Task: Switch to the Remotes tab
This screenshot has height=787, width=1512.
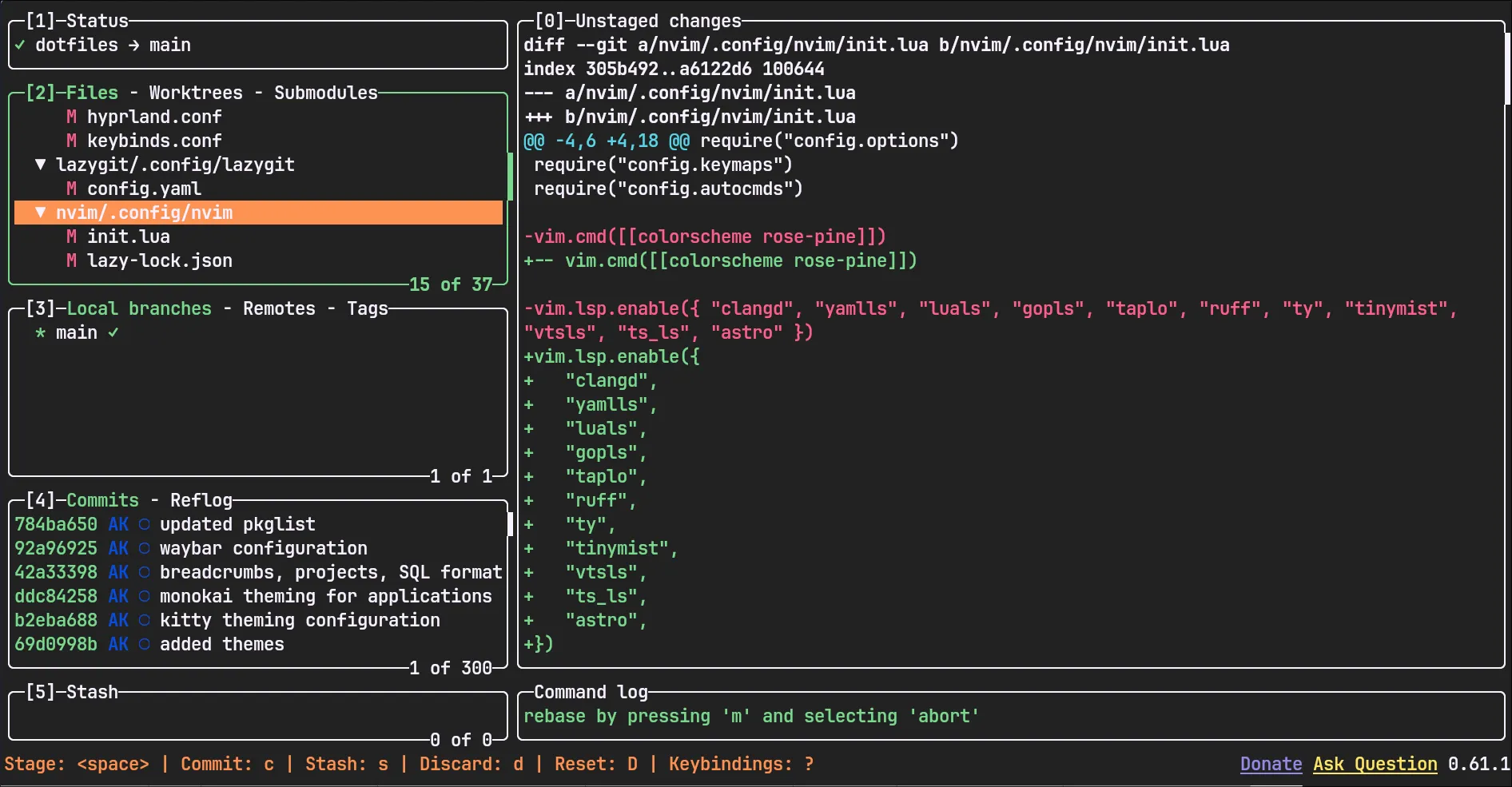Action: [x=279, y=308]
